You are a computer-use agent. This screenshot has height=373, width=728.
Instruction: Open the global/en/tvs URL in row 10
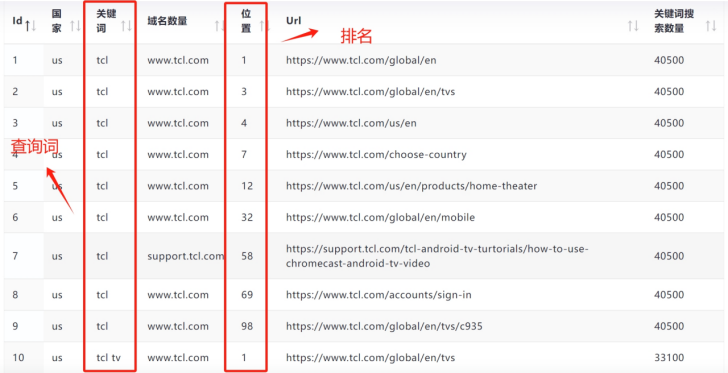coord(370,358)
